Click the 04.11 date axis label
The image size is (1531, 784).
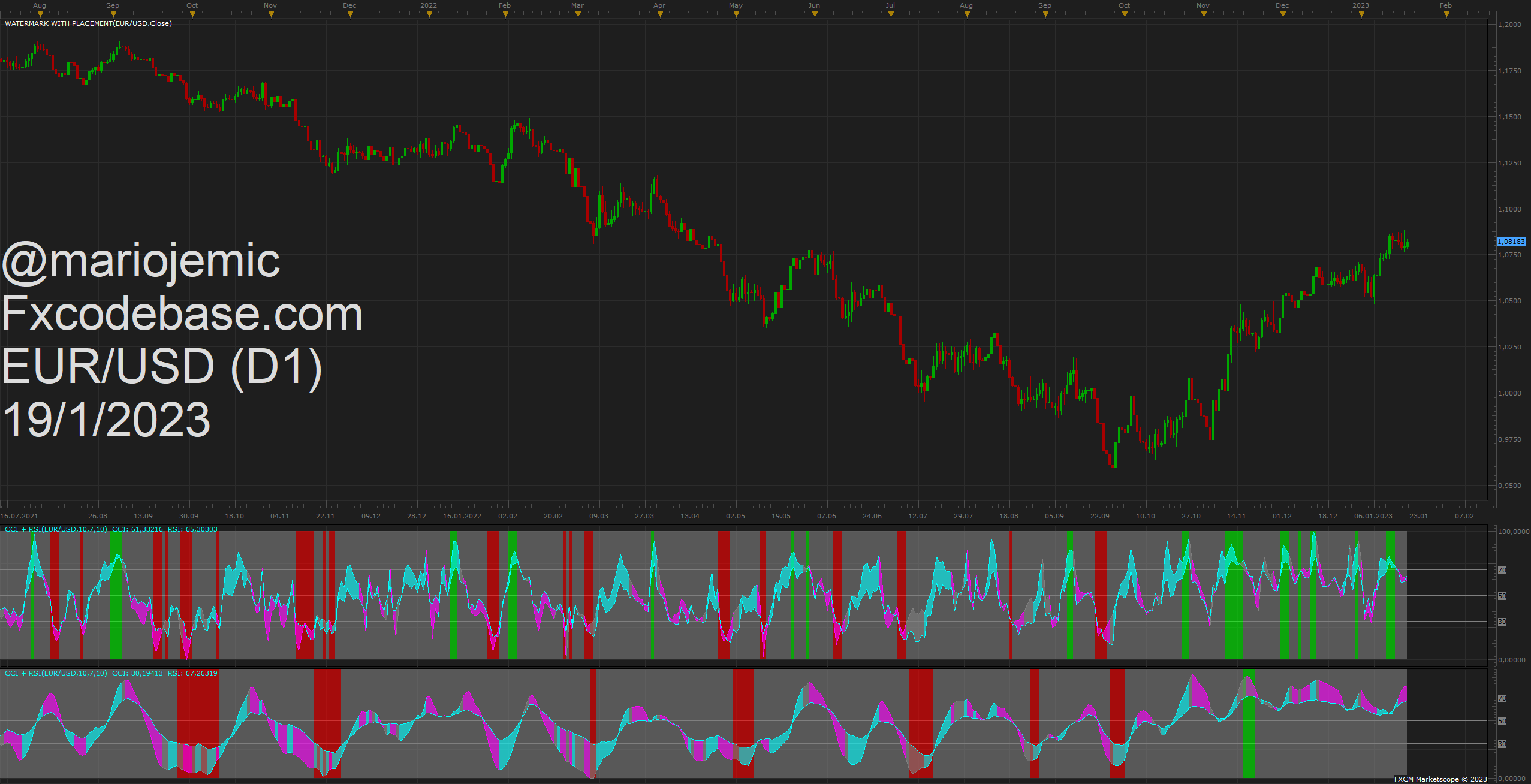coord(280,516)
